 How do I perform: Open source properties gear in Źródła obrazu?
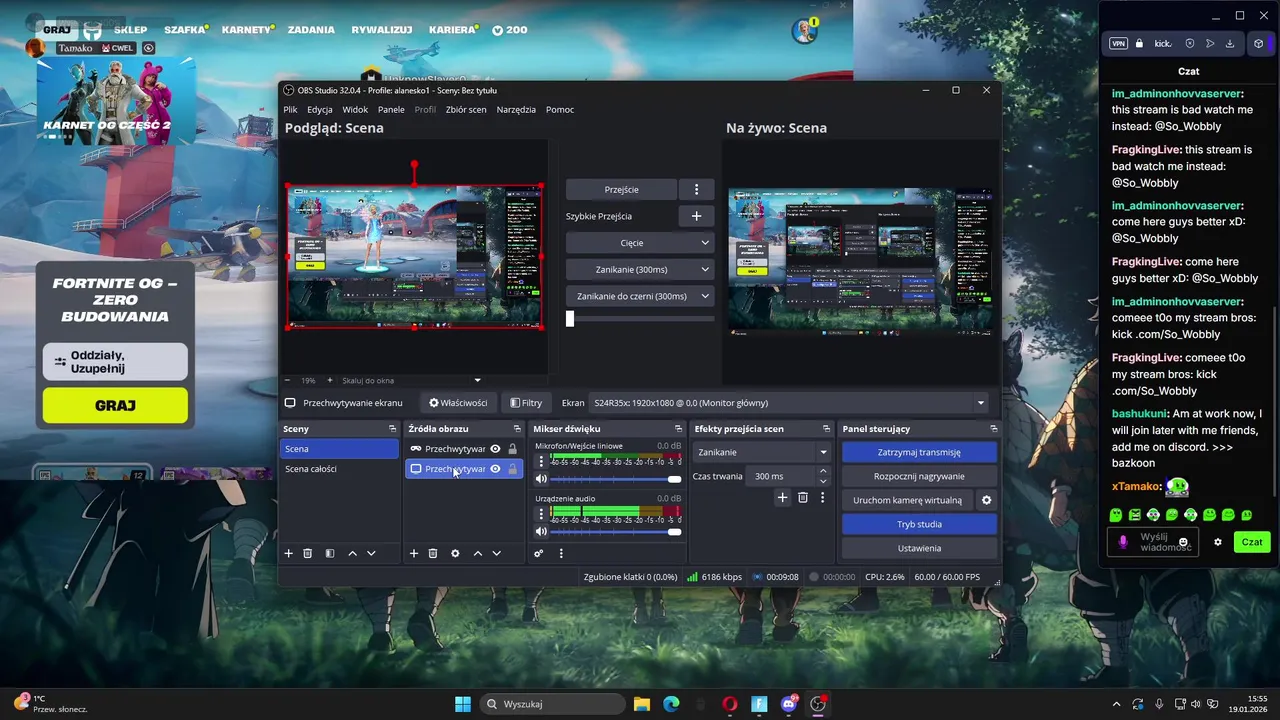(x=455, y=553)
